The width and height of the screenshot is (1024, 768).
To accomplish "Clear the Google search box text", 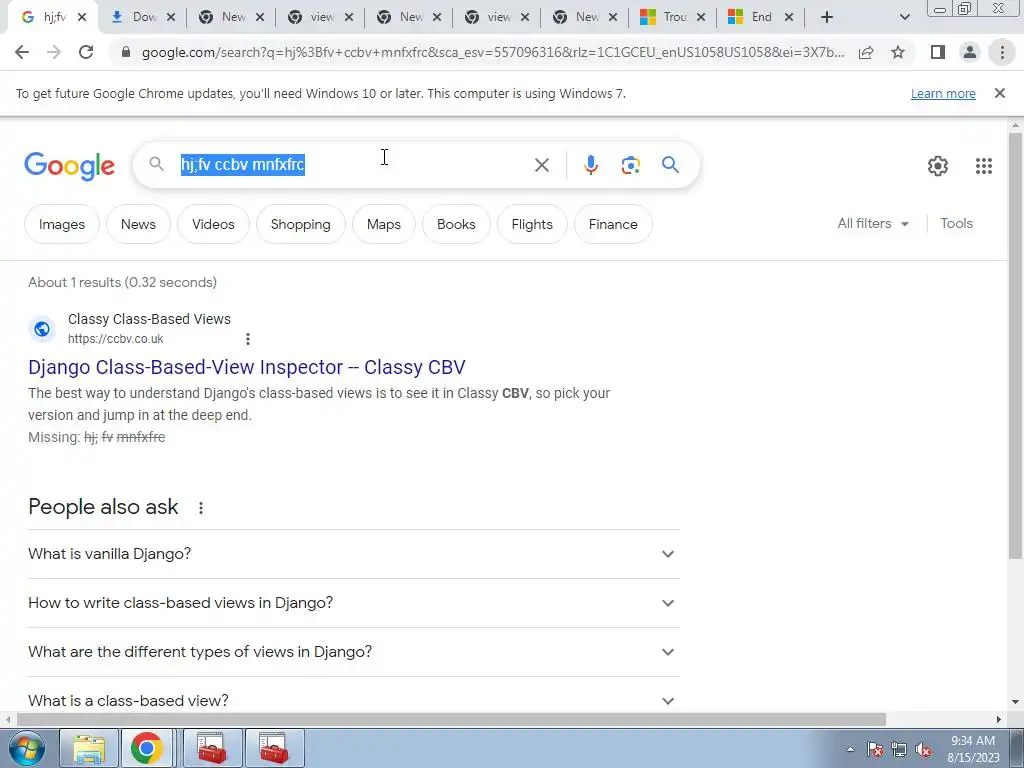I will [x=541, y=165].
